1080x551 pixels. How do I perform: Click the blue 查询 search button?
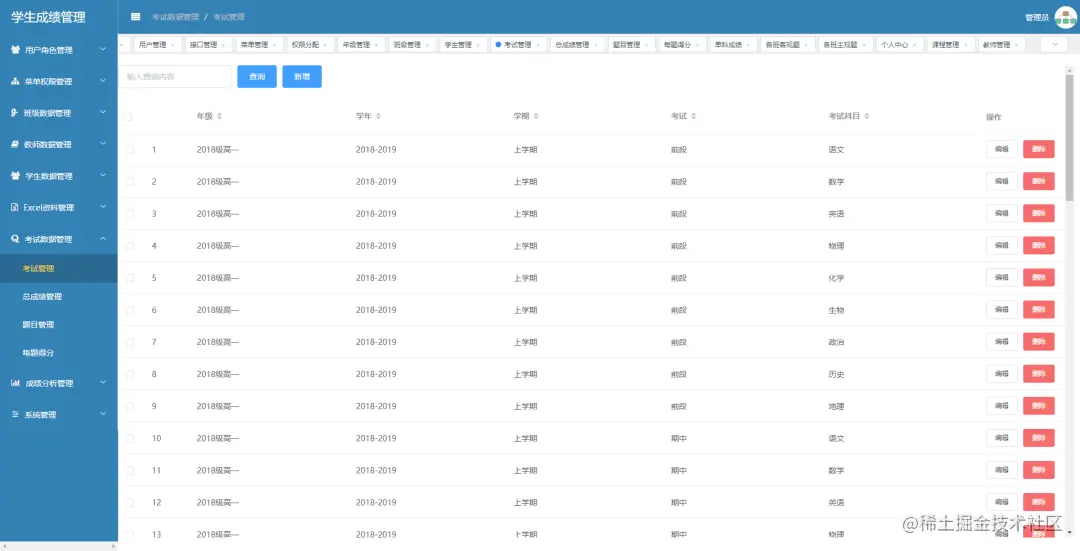point(257,76)
